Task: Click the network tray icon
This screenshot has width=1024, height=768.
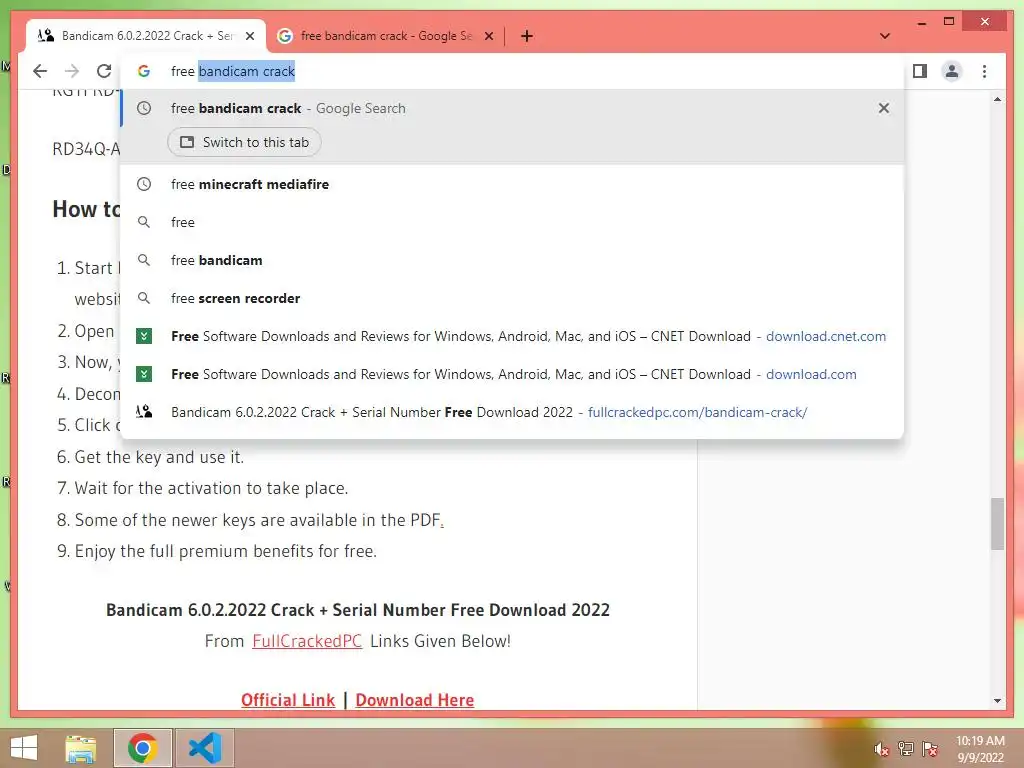Action: tap(906, 749)
